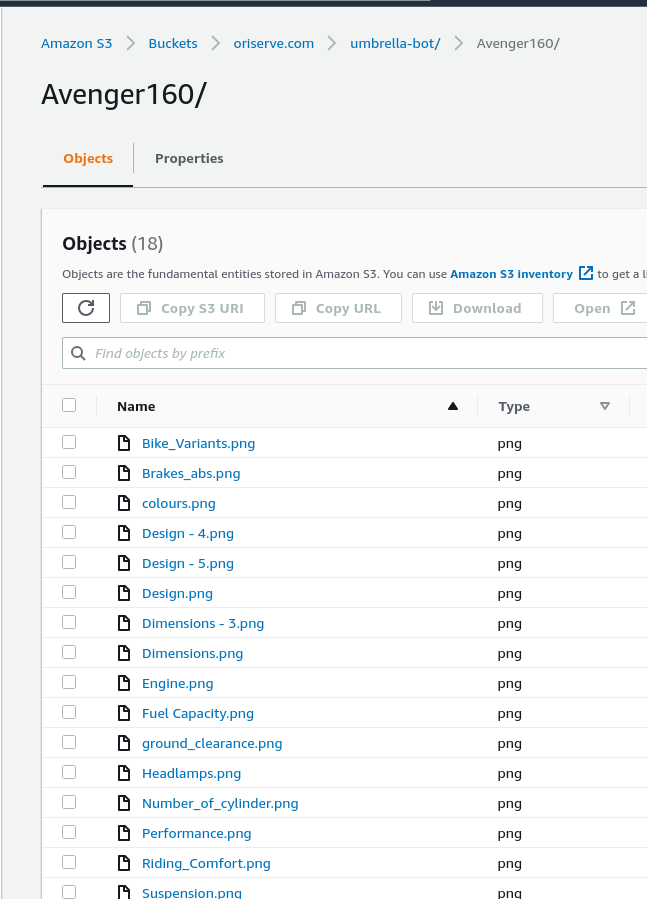Click the Type column sort arrow
The width and height of the screenshot is (647, 899).
[604, 406]
